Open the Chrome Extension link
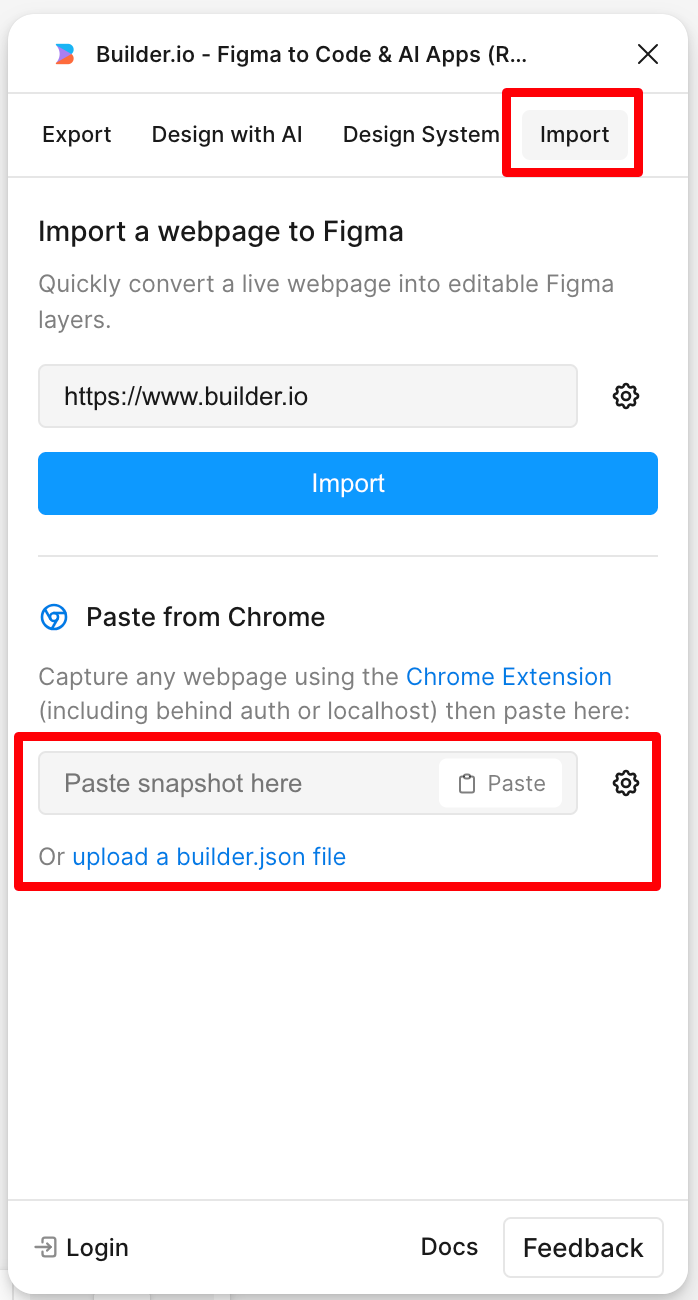 pos(508,677)
